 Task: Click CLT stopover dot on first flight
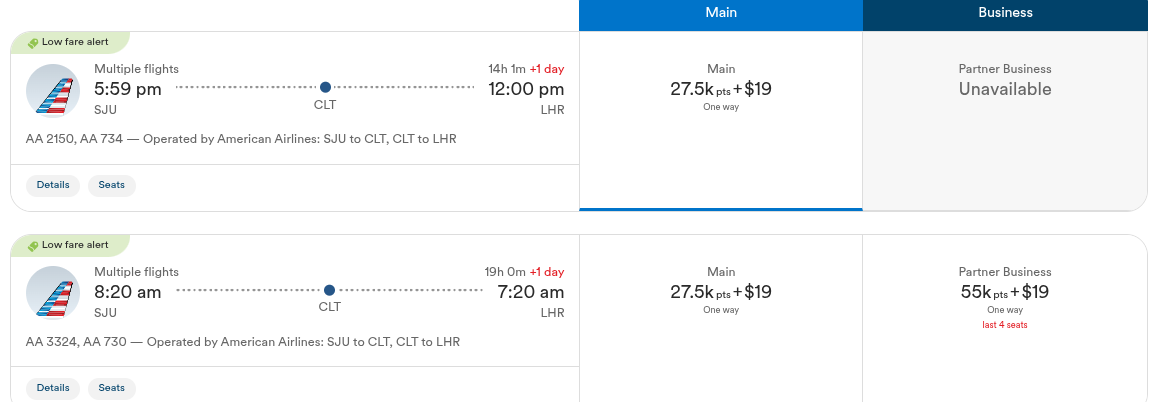pos(325,88)
